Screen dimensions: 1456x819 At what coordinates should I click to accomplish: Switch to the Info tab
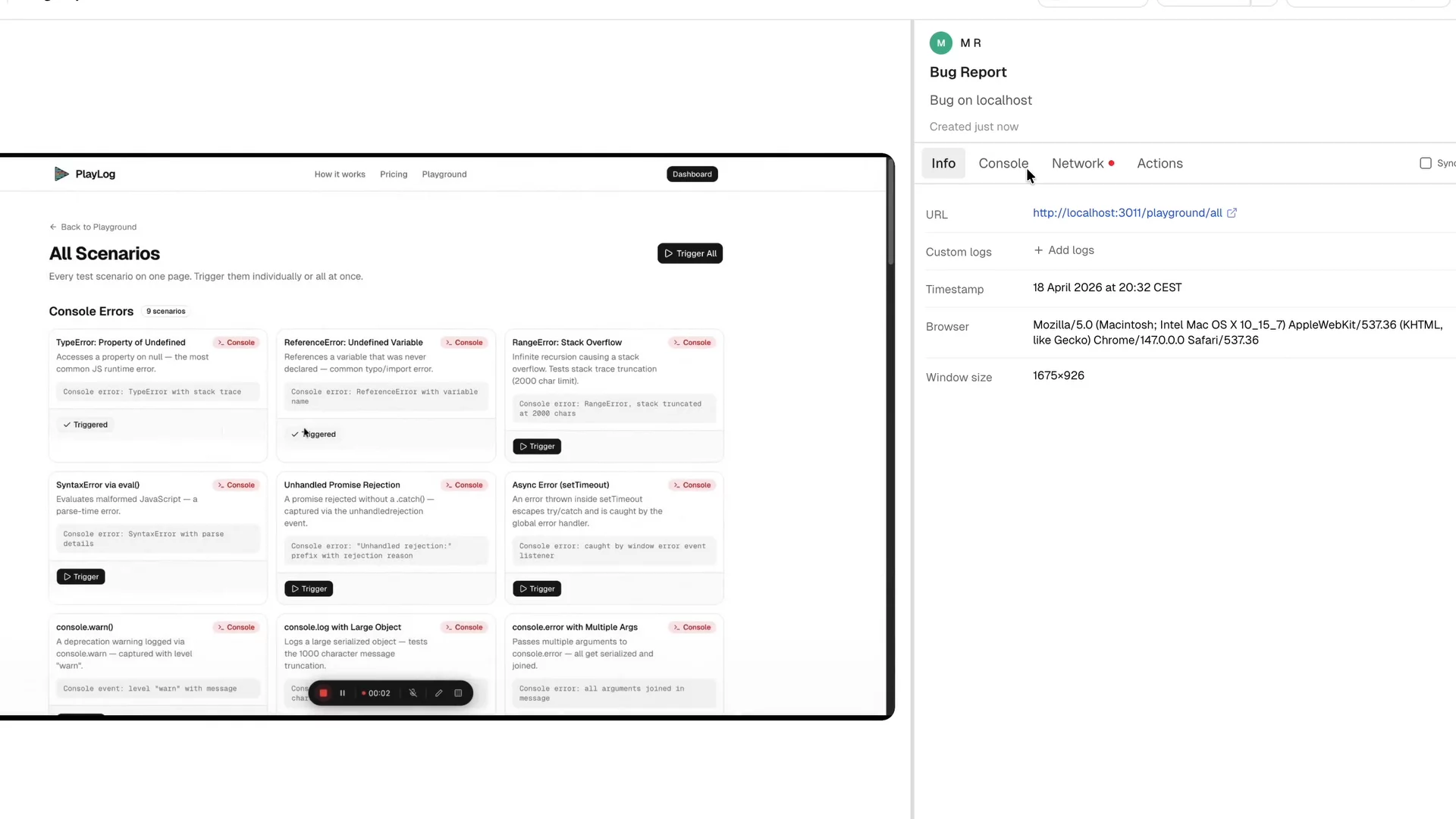(x=943, y=163)
